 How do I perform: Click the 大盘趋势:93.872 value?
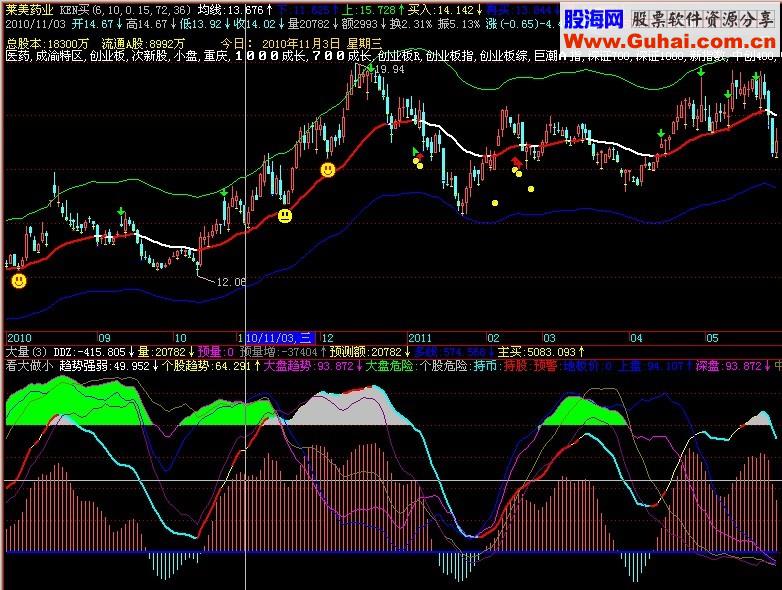(308, 366)
